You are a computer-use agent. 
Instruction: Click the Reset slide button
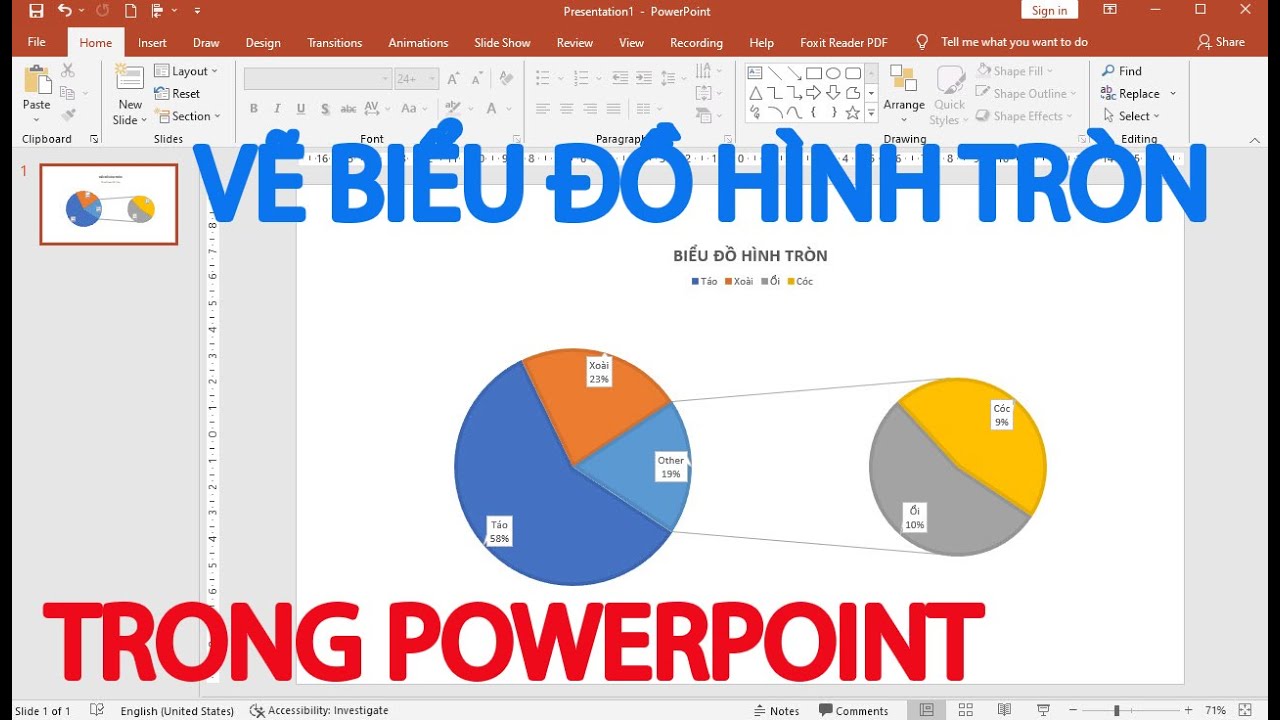click(x=177, y=93)
